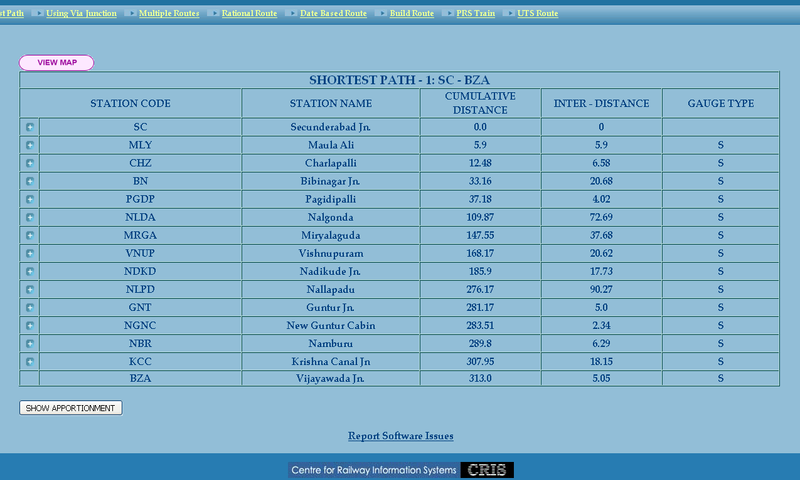Select inter-distance value 18.15

[602, 362]
